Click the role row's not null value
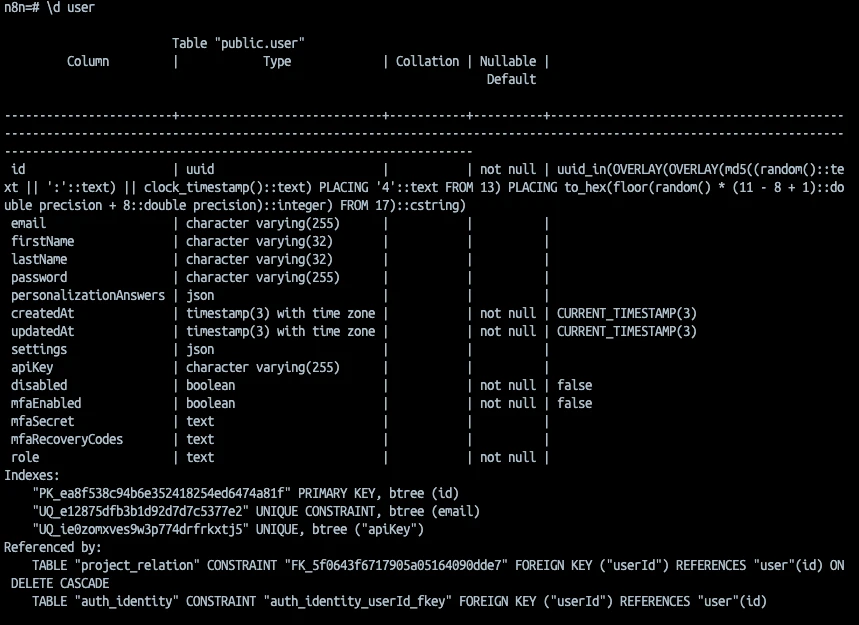This screenshot has width=859, height=625. click(507, 457)
